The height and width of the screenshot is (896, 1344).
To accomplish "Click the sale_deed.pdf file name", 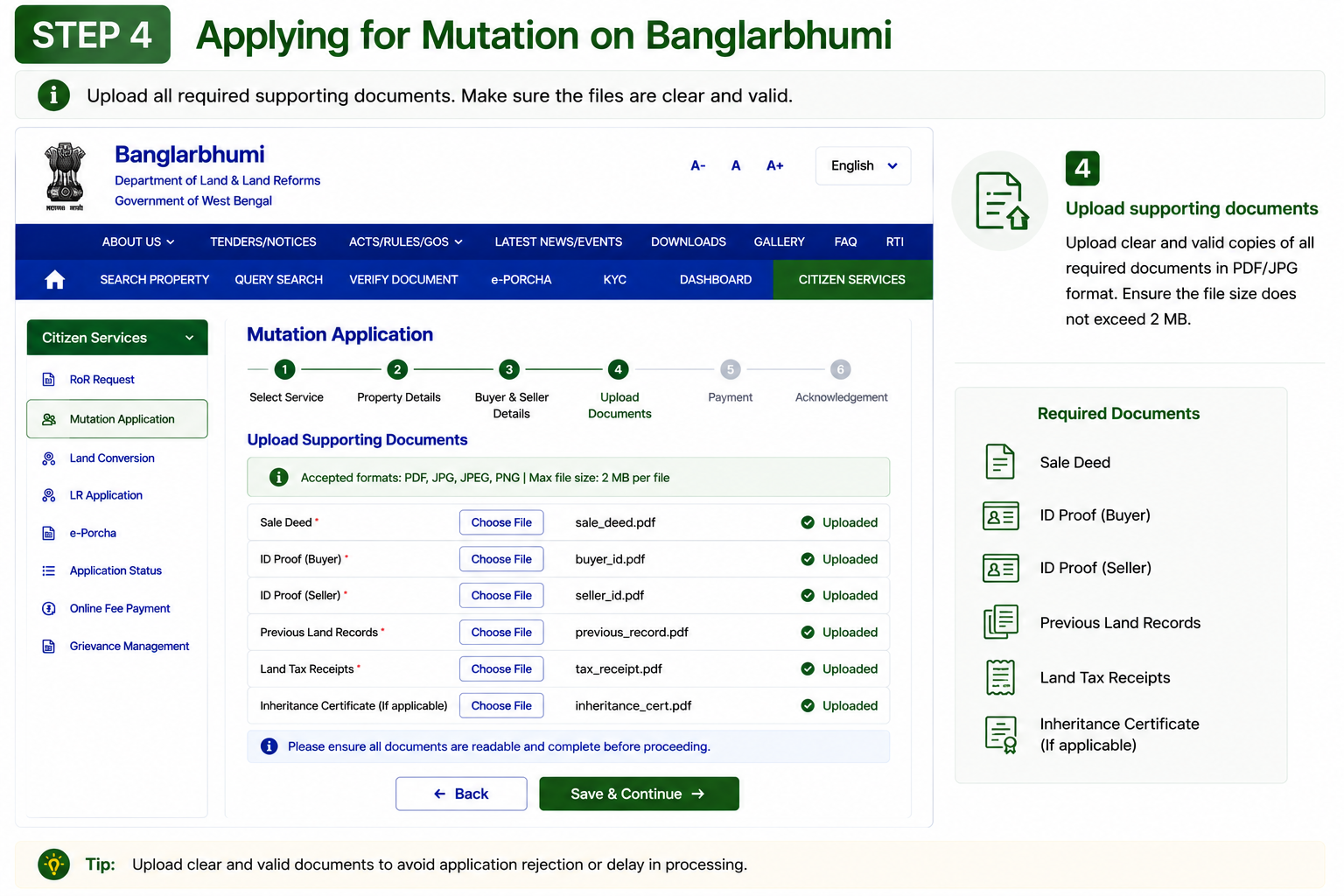I will pyautogui.click(x=615, y=522).
